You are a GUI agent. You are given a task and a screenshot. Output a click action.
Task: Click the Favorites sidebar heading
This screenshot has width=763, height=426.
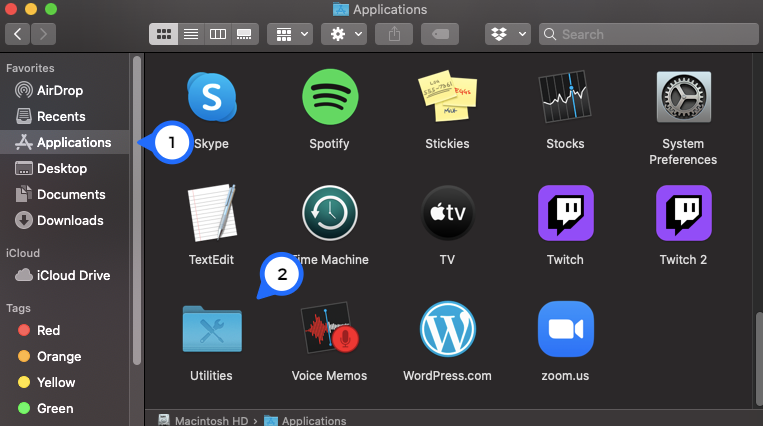[x=30, y=68]
